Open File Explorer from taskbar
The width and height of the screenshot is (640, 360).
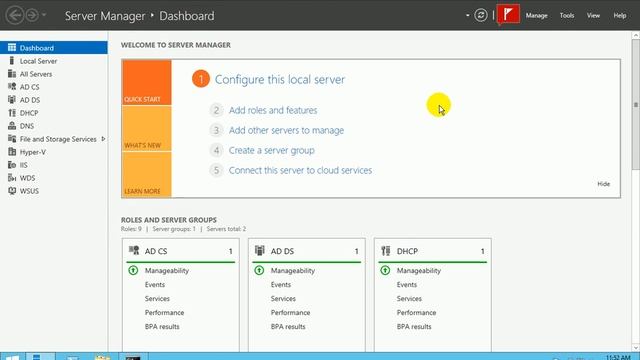coord(102,357)
